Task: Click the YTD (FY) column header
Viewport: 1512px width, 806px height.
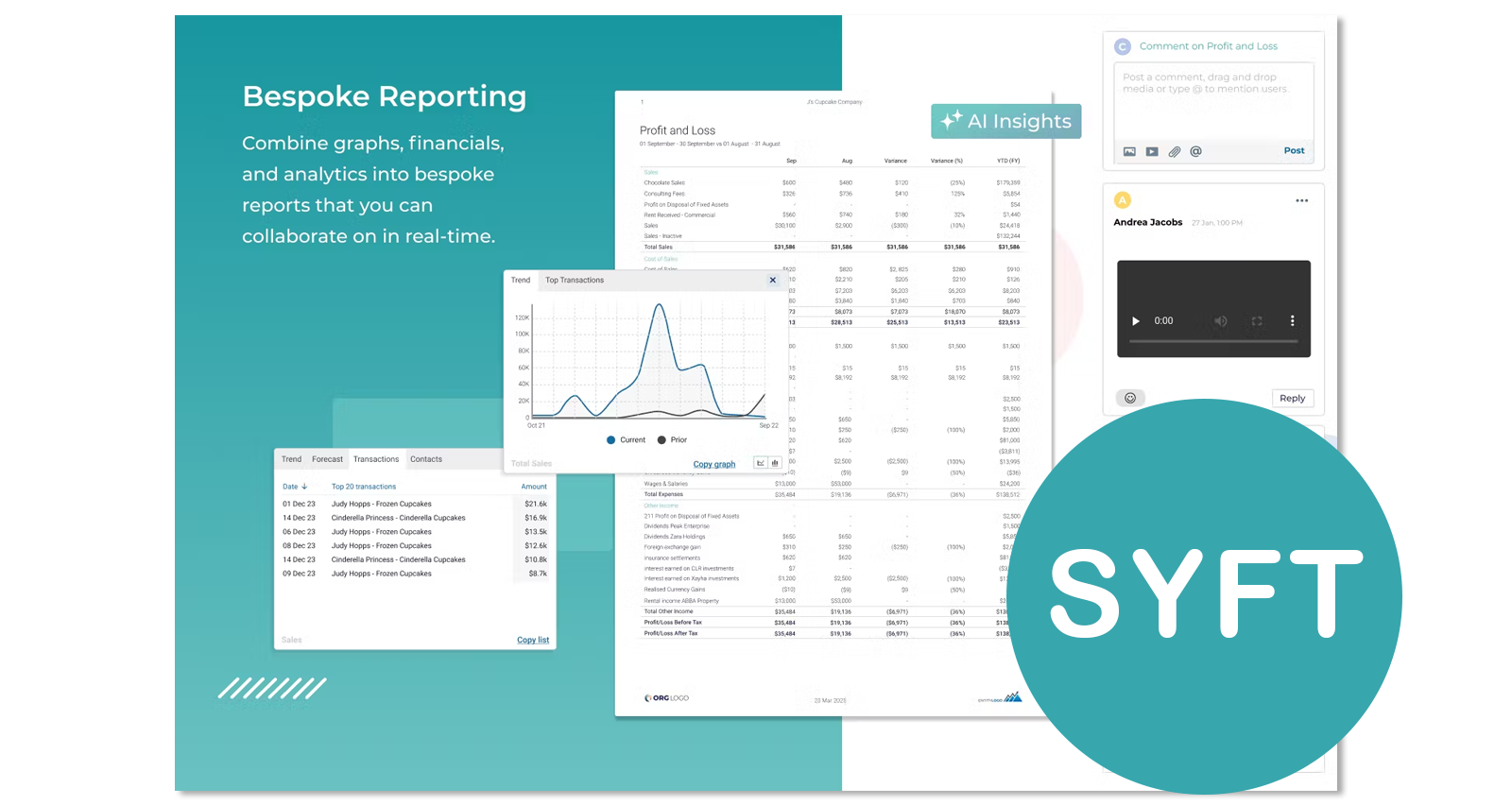Action: (x=1008, y=161)
